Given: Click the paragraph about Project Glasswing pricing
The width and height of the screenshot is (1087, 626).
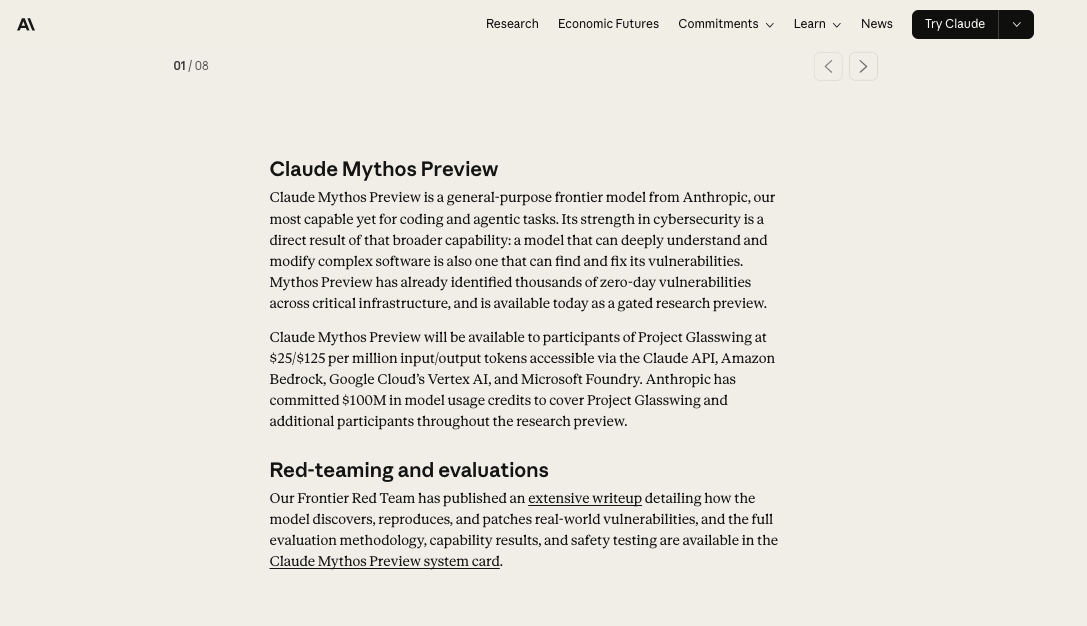Looking at the screenshot, I should click(x=522, y=379).
